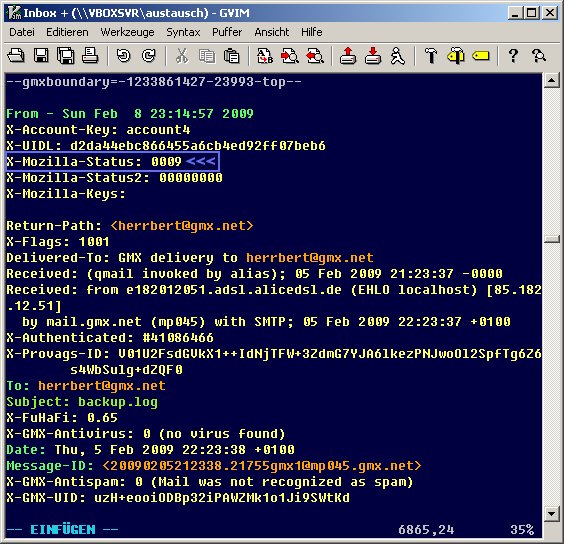Open find and replace toolbar icon
The height and width of the screenshot is (544, 564).
click(265, 56)
